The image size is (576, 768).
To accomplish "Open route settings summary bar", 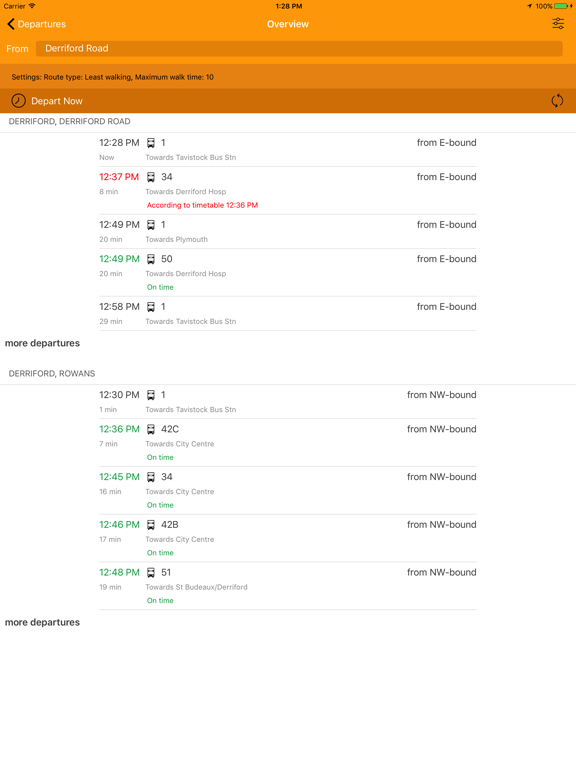I will 288,77.
